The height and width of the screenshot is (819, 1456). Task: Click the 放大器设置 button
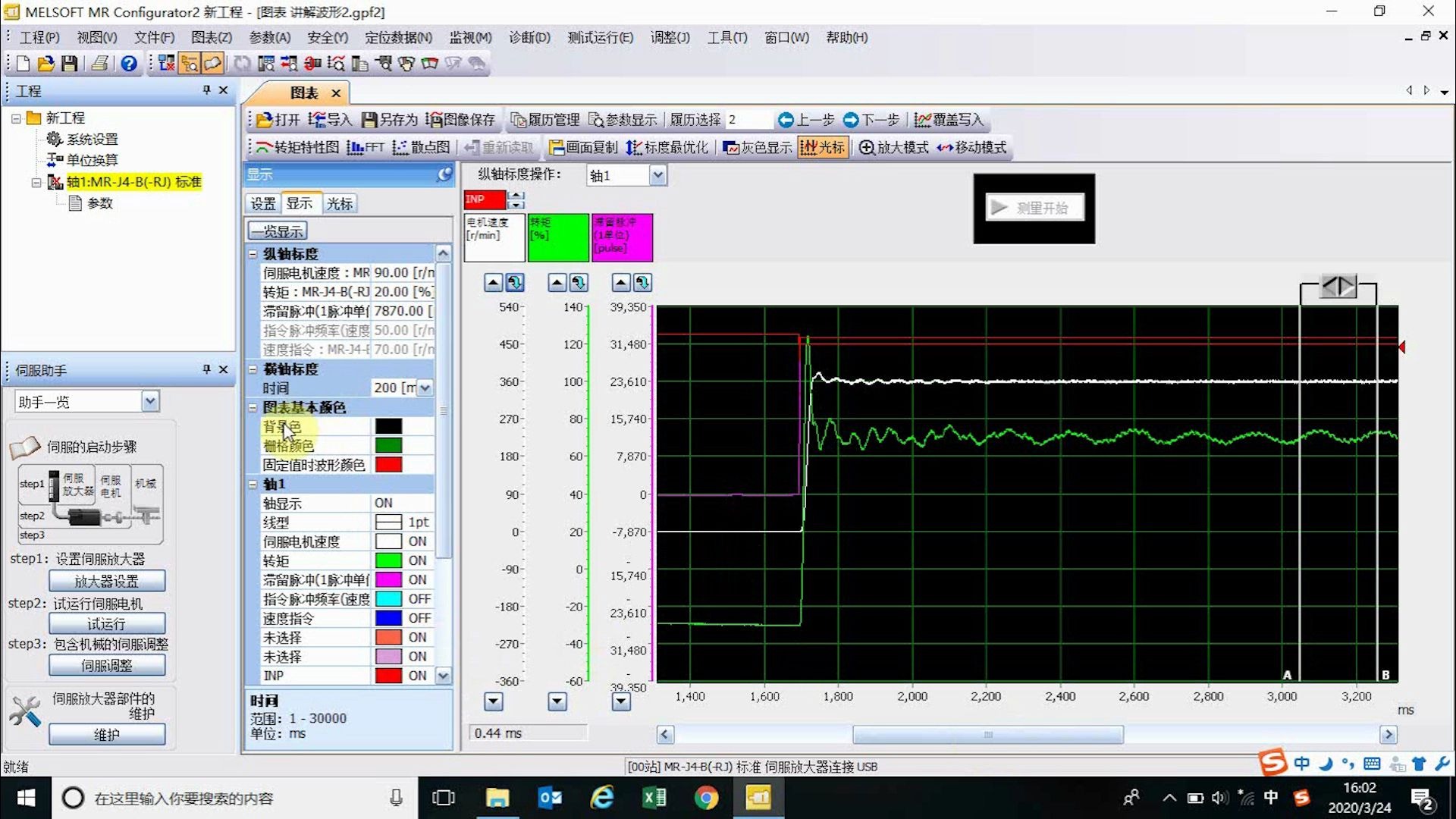107,581
